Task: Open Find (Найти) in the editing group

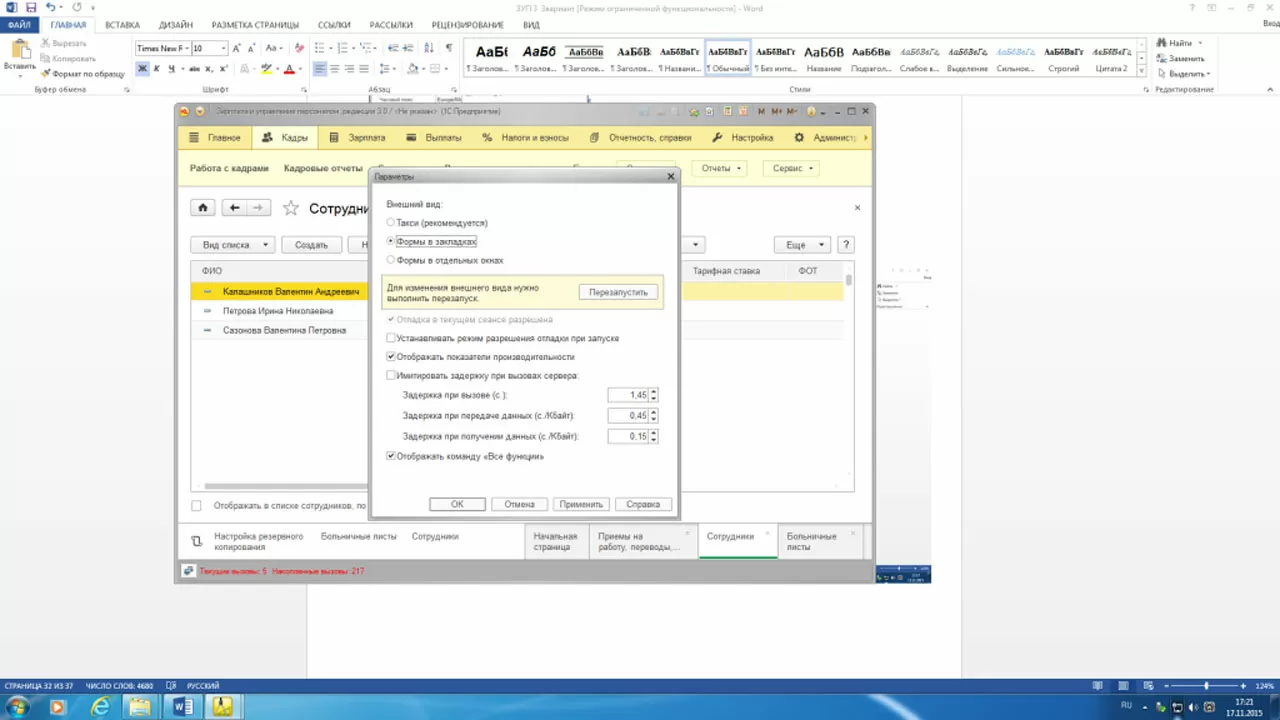Action: coord(1179,43)
